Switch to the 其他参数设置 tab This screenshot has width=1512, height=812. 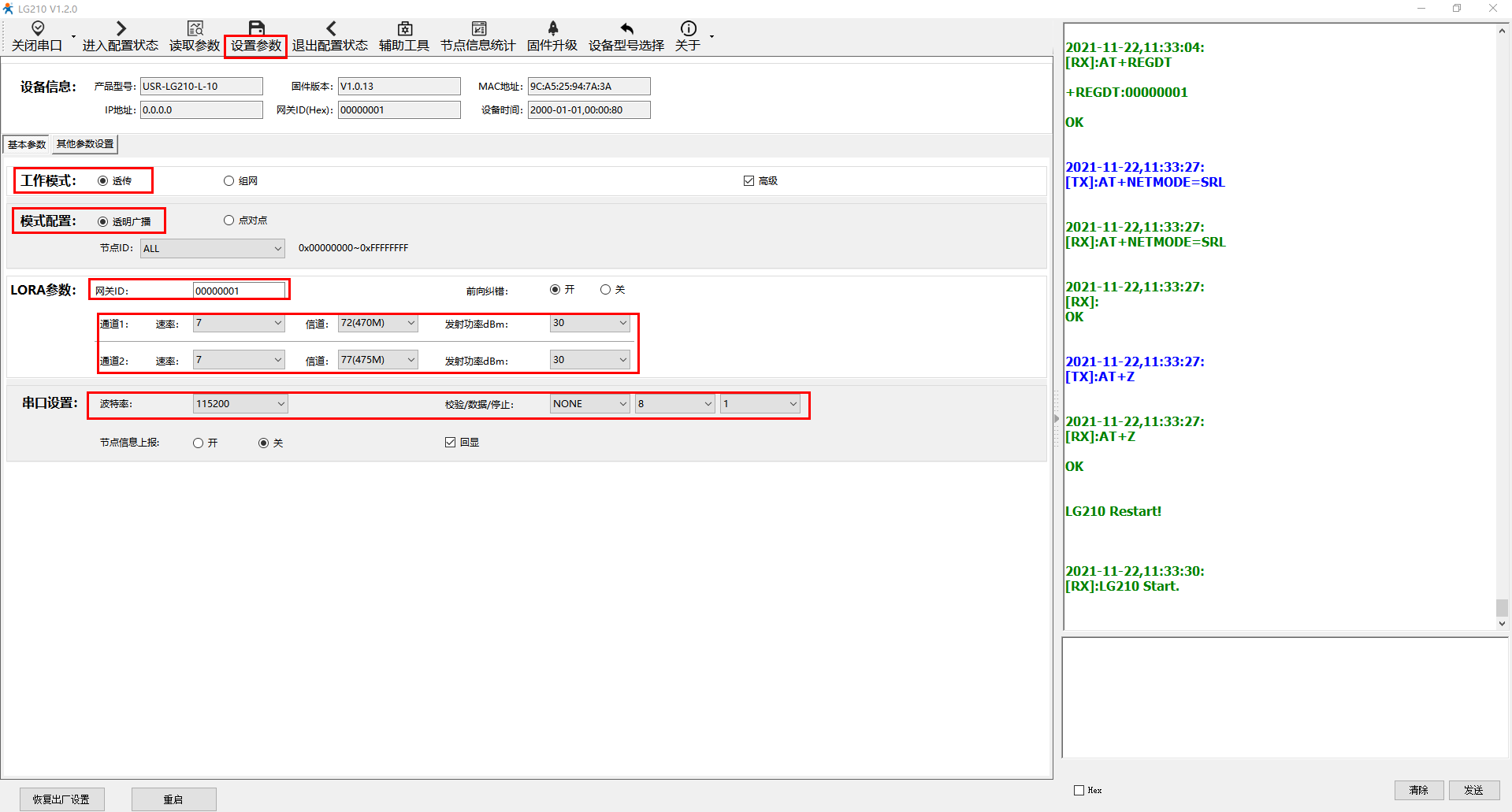coord(85,144)
